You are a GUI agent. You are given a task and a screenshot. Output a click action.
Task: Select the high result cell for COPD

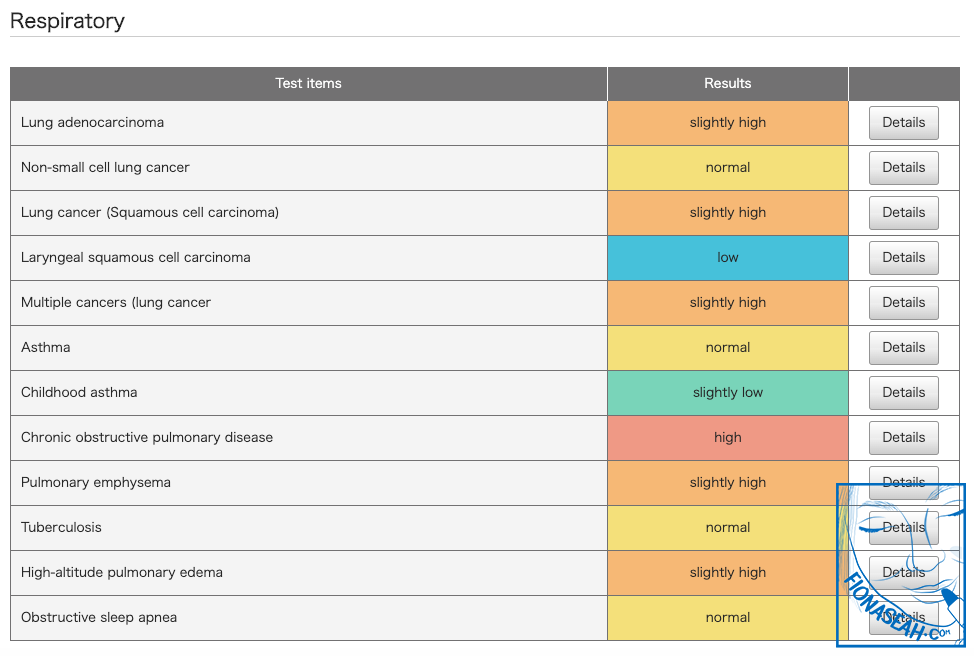point(727,438)
